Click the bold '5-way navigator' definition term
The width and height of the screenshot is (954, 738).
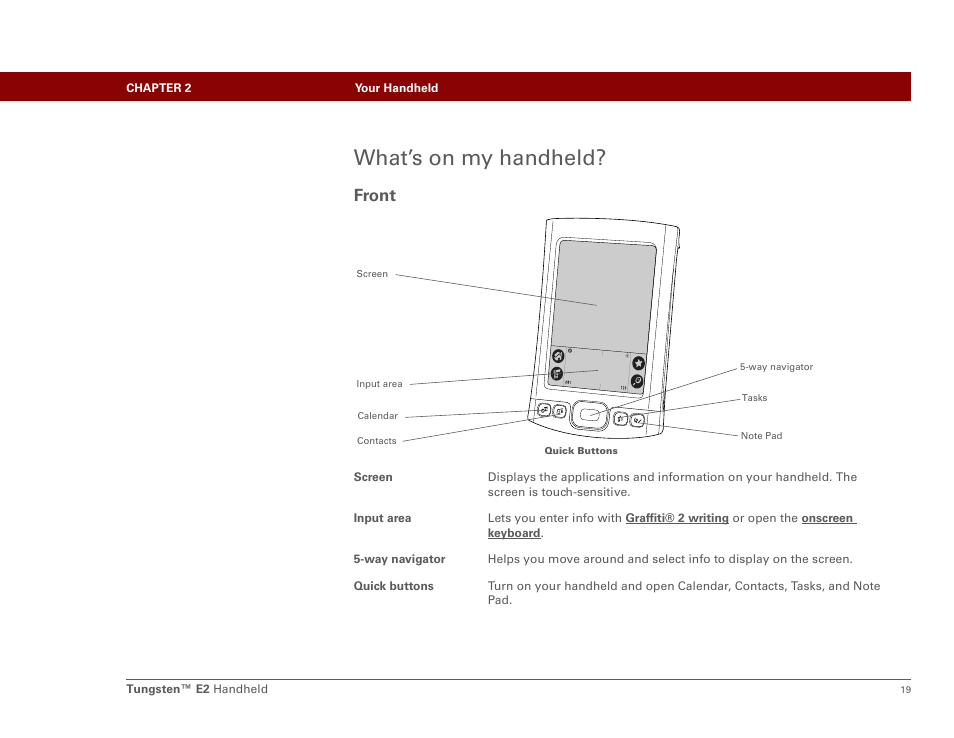click(x=400, y=559)
